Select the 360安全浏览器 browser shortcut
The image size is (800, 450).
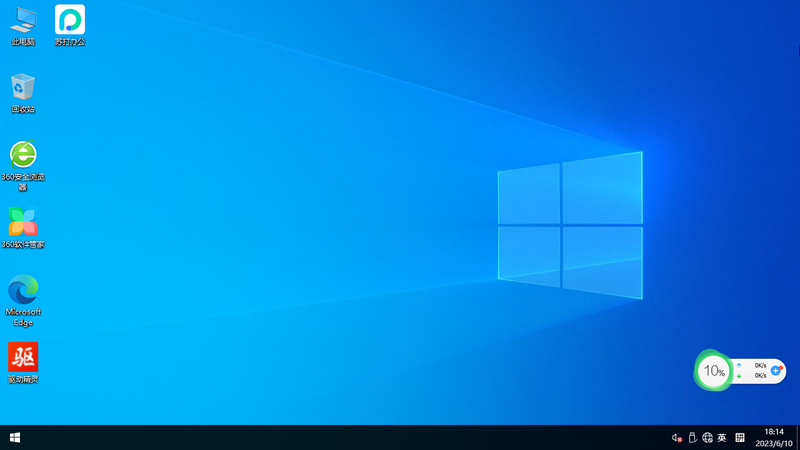click(23, 166)
